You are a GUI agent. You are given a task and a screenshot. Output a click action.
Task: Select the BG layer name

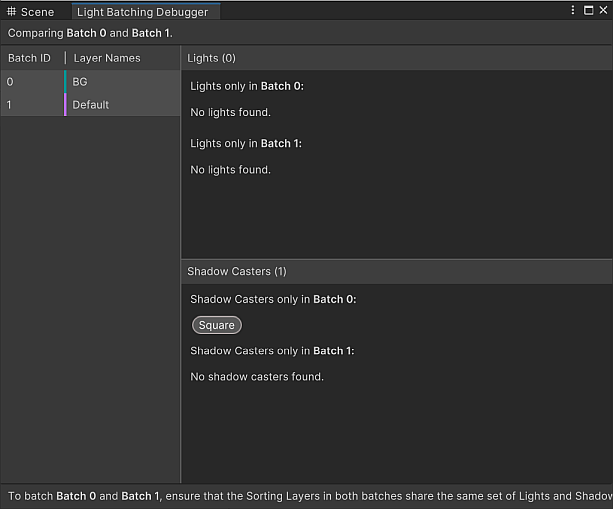tap(80, 81)
